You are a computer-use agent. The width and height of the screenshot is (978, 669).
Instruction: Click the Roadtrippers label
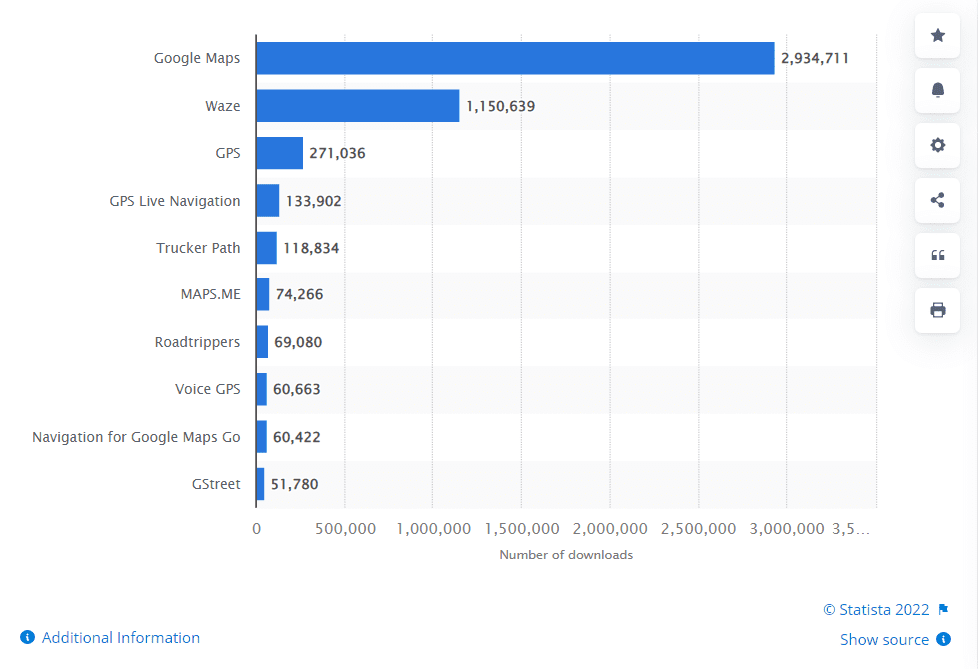pyautogui.click(x=197, y=342)
